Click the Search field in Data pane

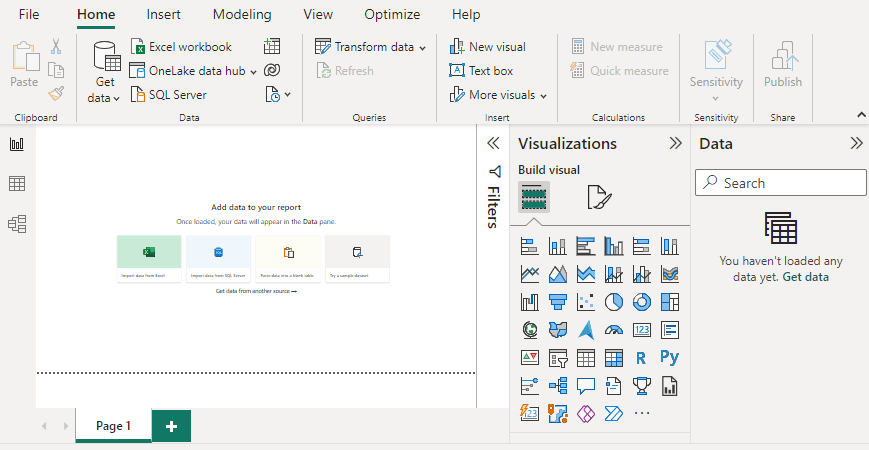pyautogui.click(x=781, y=183)
